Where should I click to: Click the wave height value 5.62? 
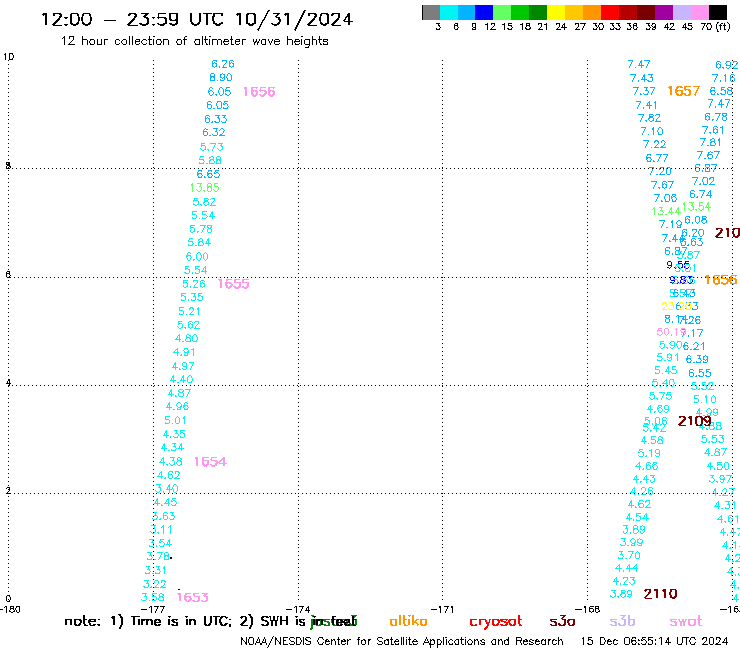pos(188,325)
